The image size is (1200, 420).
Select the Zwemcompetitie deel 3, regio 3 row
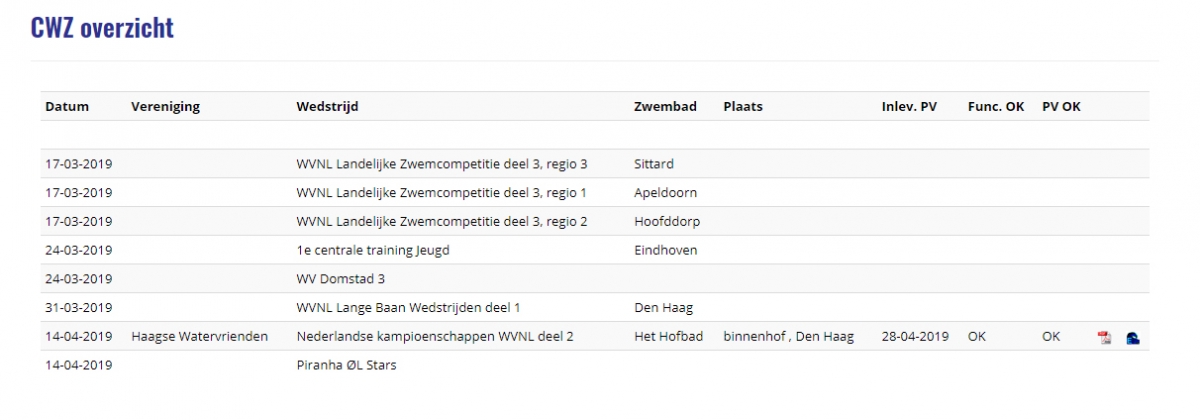[x=441, y=164]
